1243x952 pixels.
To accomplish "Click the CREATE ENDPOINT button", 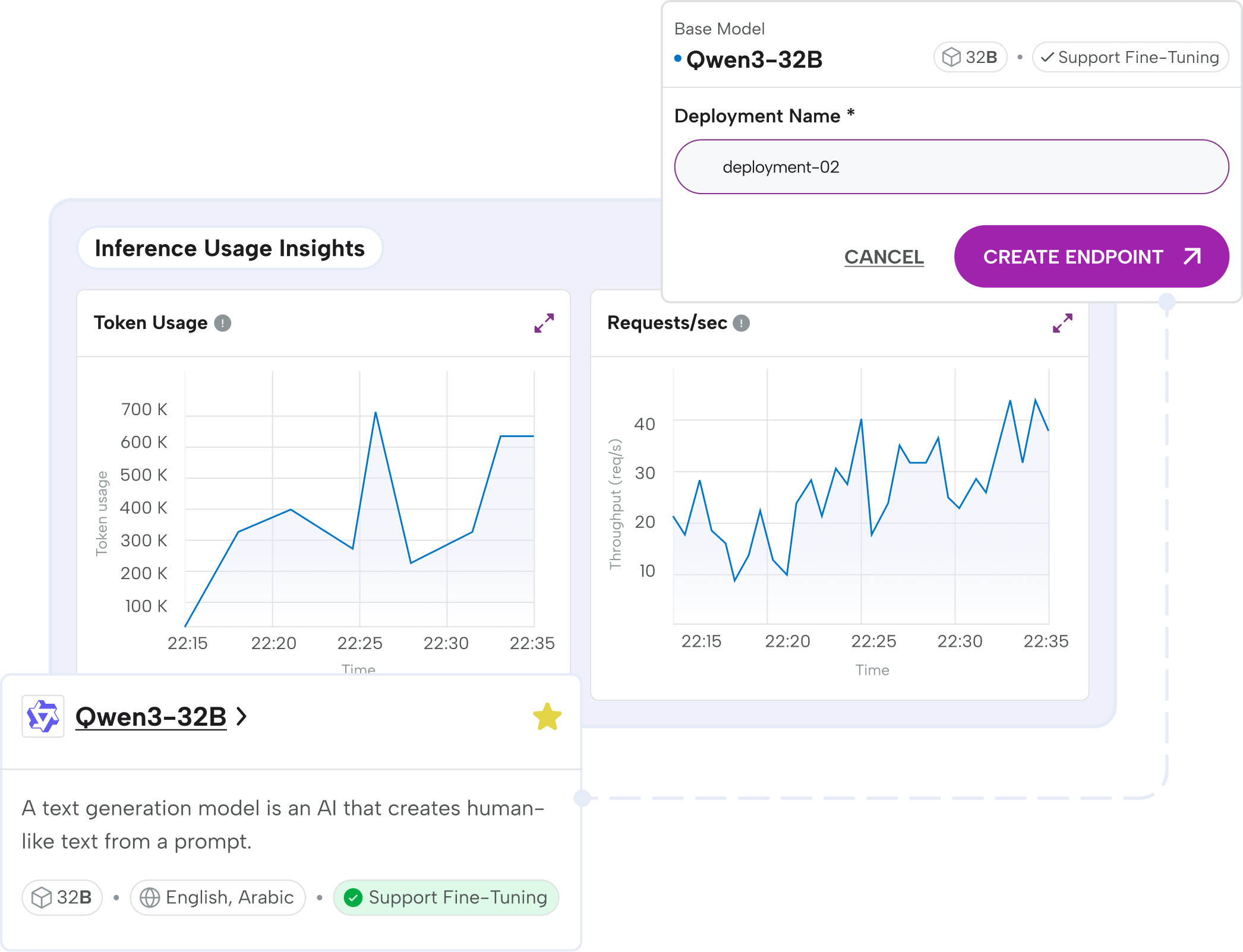I will click(1091, 257).
